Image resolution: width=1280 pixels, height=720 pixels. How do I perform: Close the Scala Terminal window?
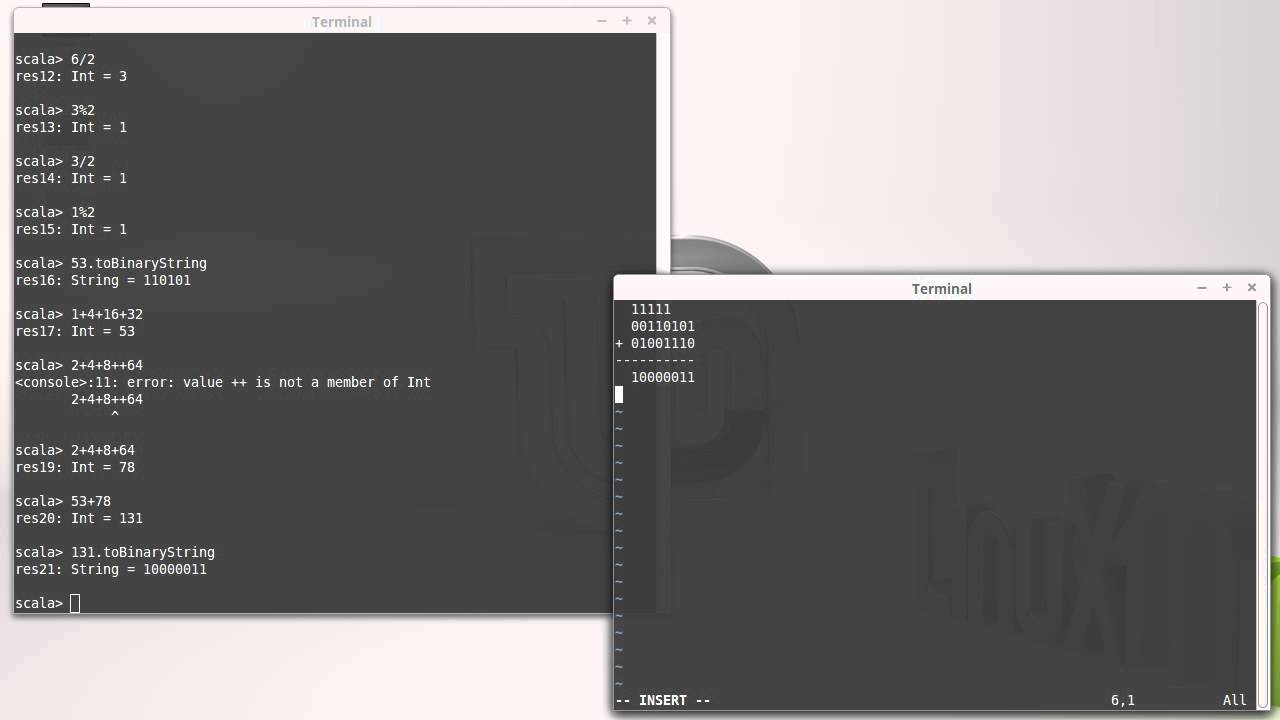pos(652,20)
